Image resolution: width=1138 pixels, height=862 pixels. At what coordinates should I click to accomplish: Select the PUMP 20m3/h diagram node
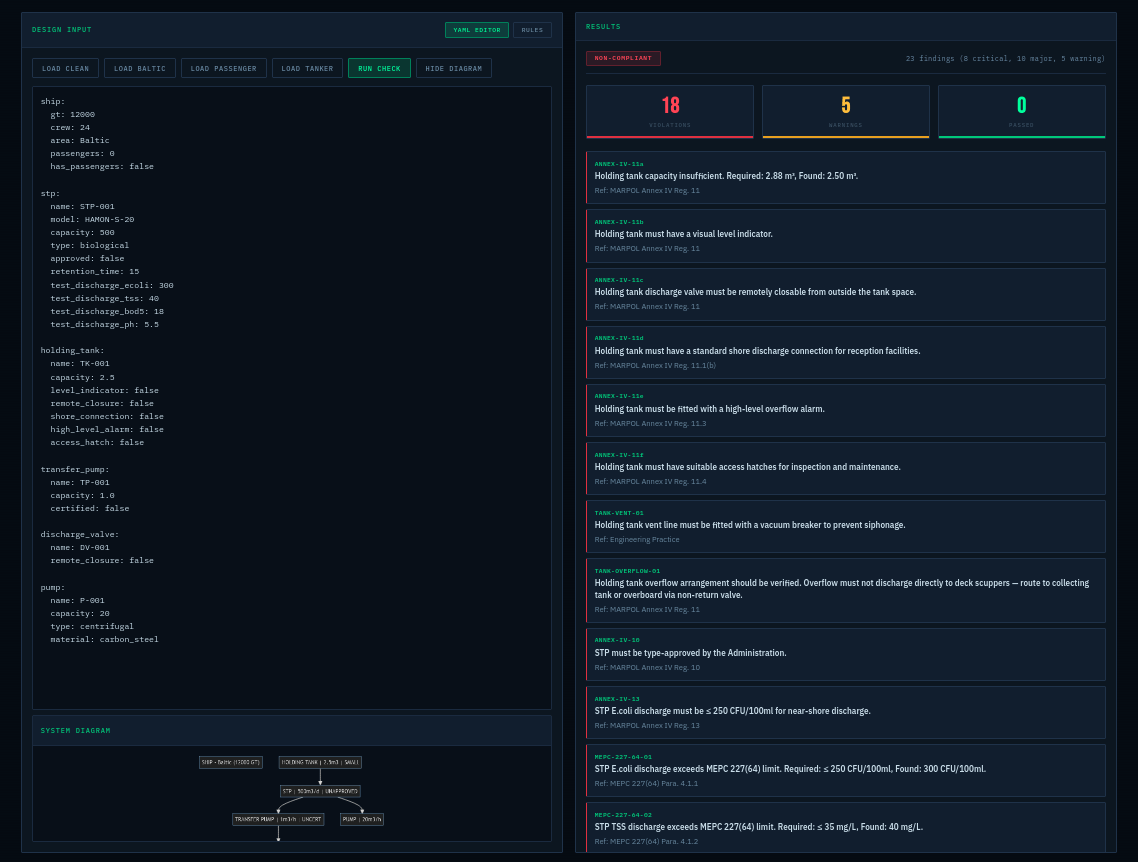(361, 819)
